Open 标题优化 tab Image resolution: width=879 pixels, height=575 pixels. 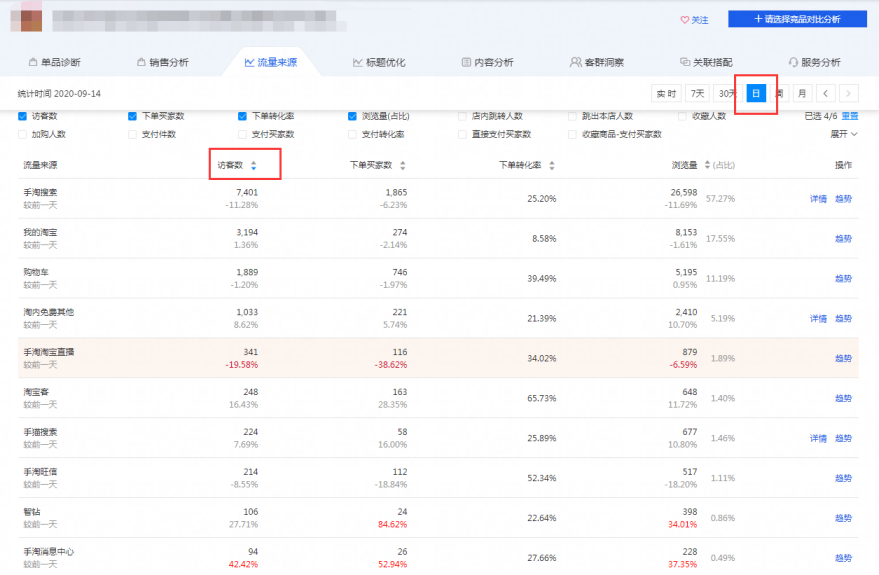tap(379, 62)
